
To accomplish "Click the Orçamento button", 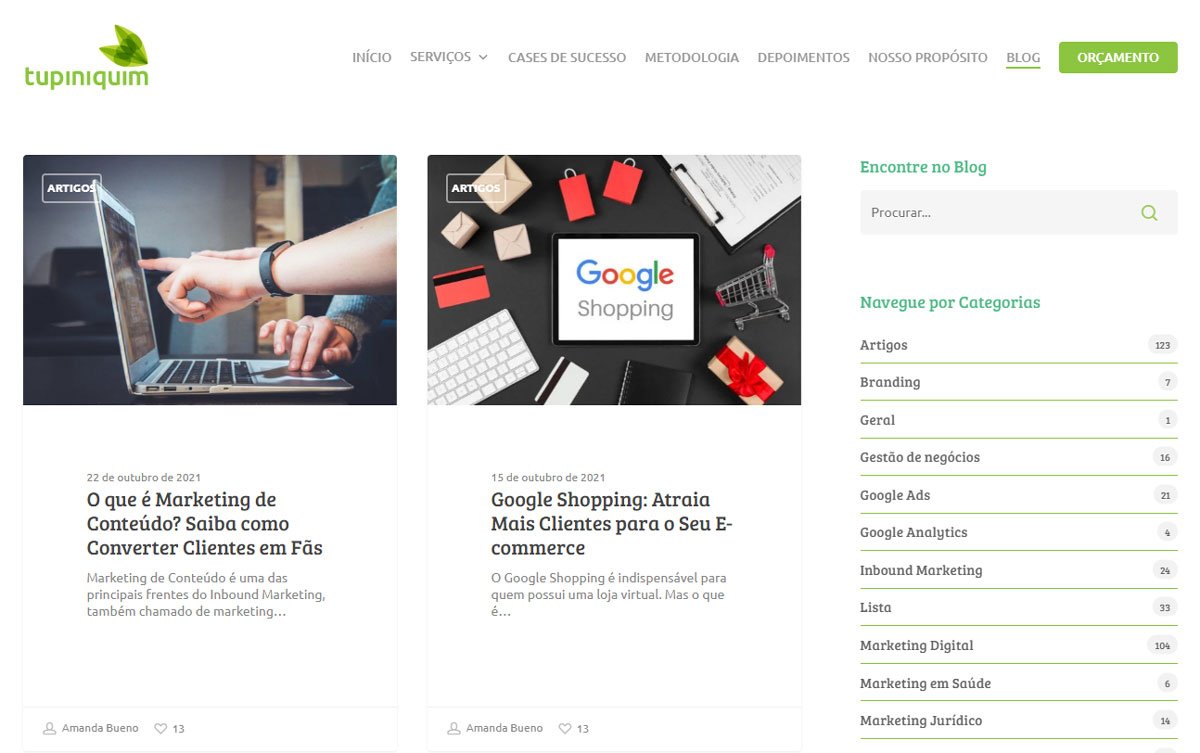I will pyautogui.click(x=1118, y=57).
